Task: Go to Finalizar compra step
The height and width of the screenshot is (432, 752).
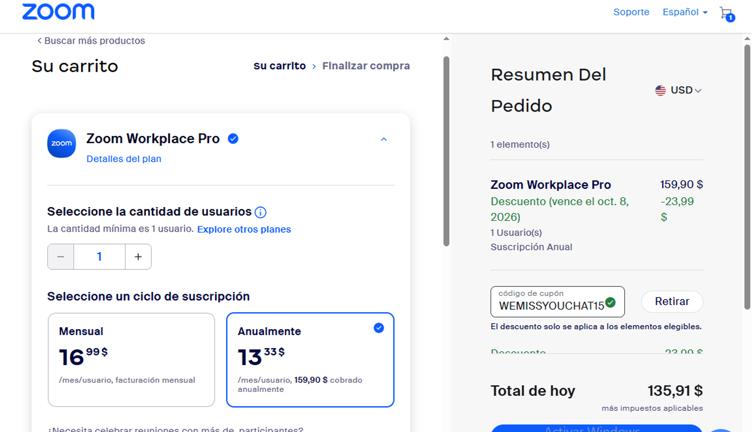Action: 366,66
